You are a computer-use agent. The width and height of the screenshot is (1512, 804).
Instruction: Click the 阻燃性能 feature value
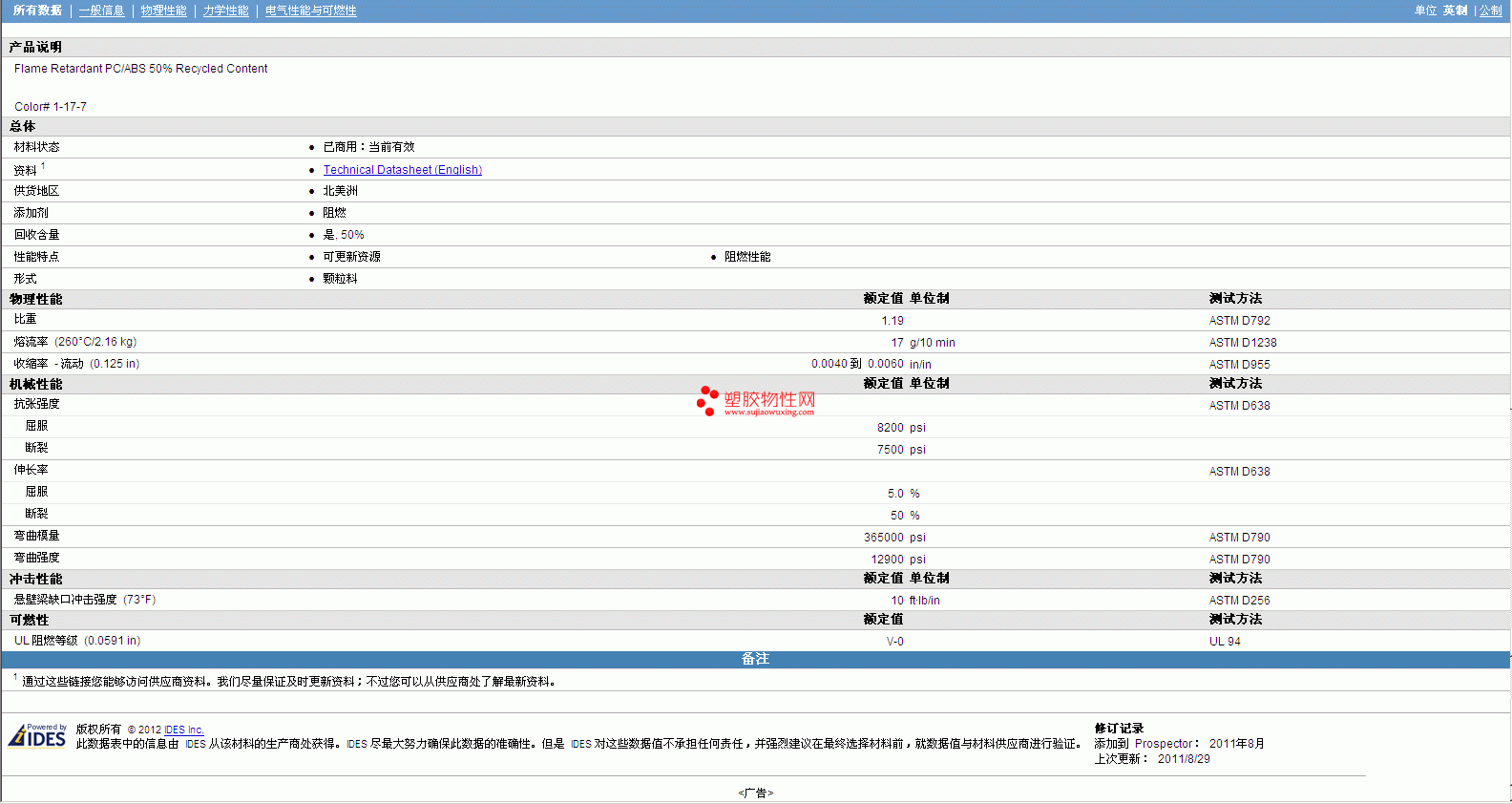coord(747,257)
